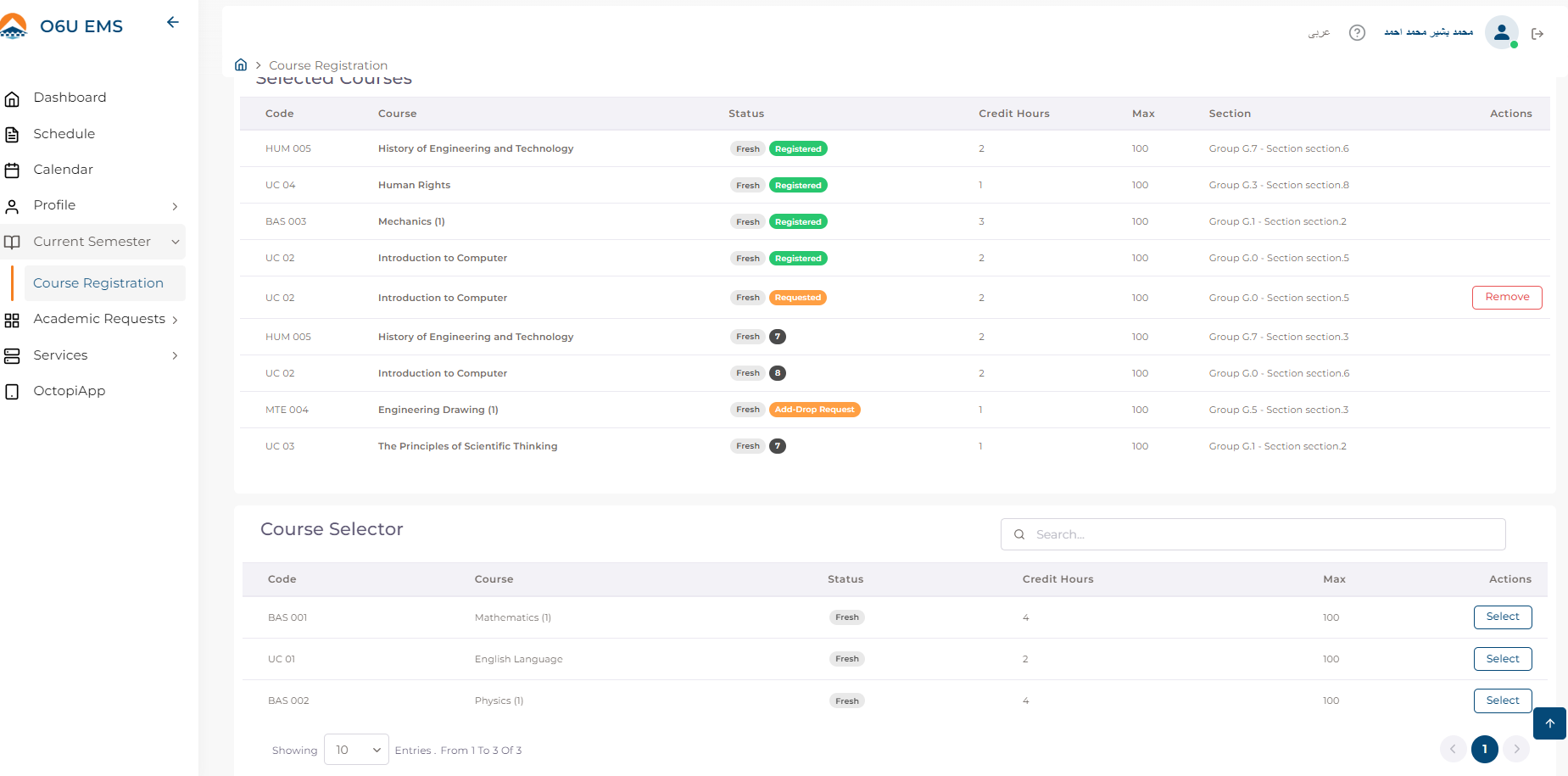The height and width of the screenshot is (776, 1568).
Task: Open the Dashboard menu item
Action: coord(70,98)
